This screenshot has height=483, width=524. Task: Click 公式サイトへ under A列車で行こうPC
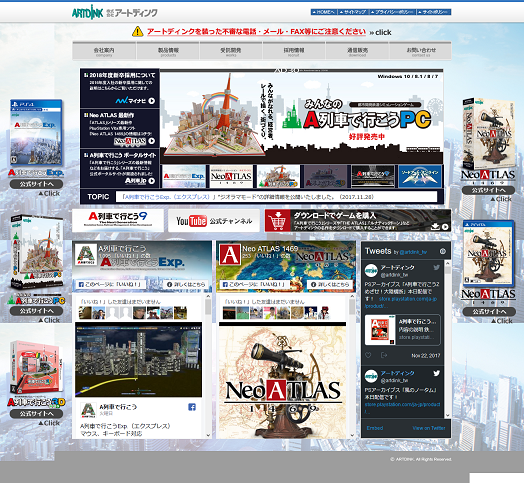click(36, 311)
